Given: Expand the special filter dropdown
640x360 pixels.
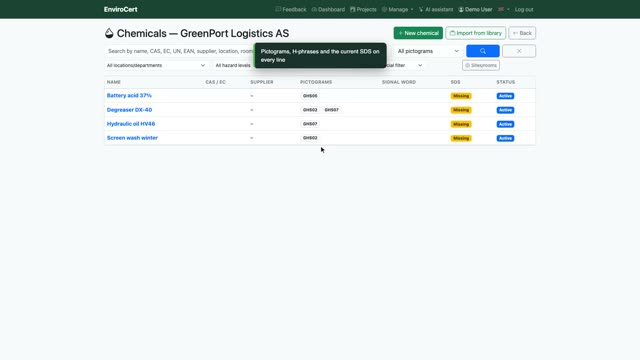Looking at the screenshot, I should pos(404,65).
